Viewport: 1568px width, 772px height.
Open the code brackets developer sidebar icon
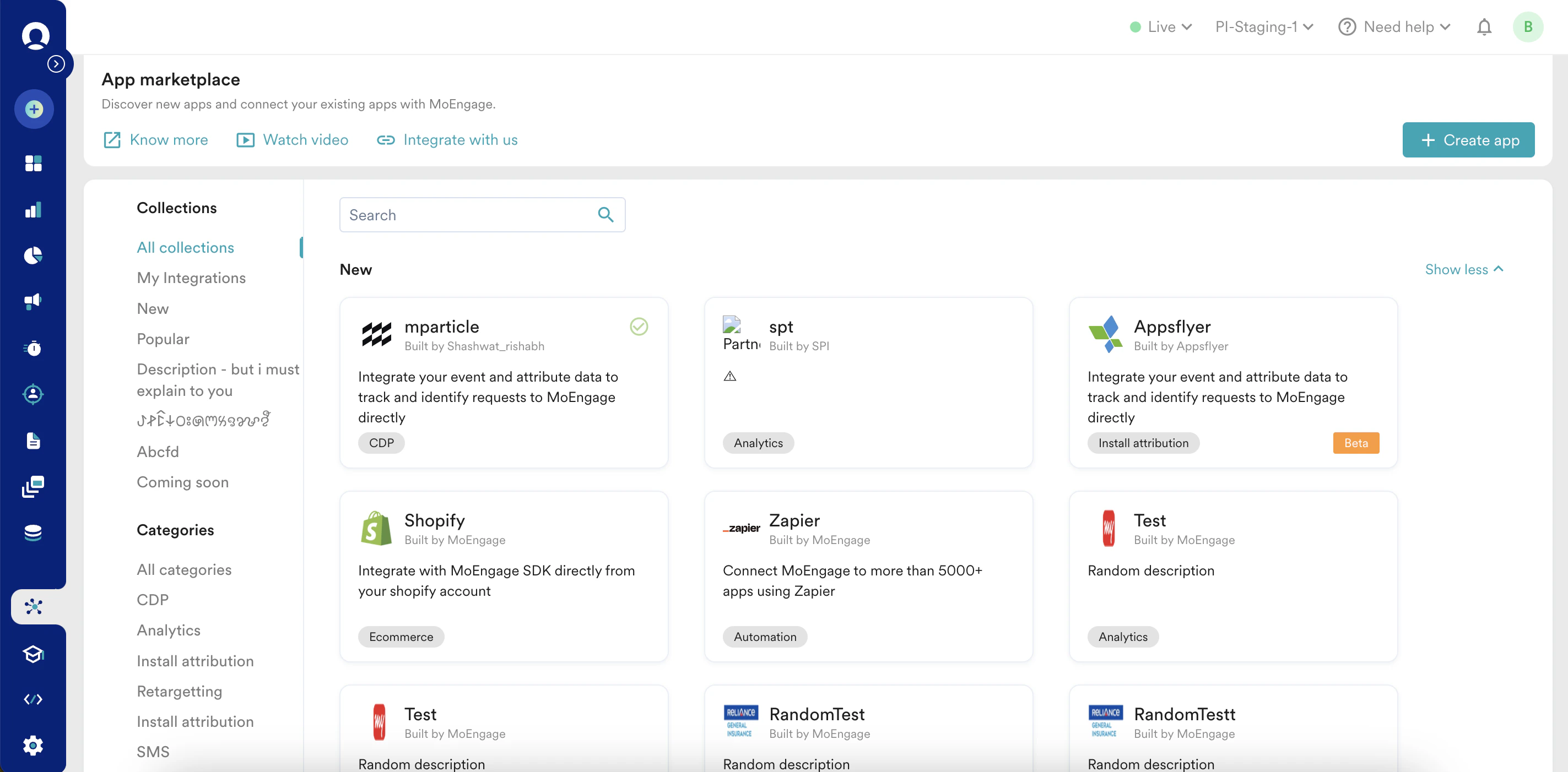click(34, 699)
